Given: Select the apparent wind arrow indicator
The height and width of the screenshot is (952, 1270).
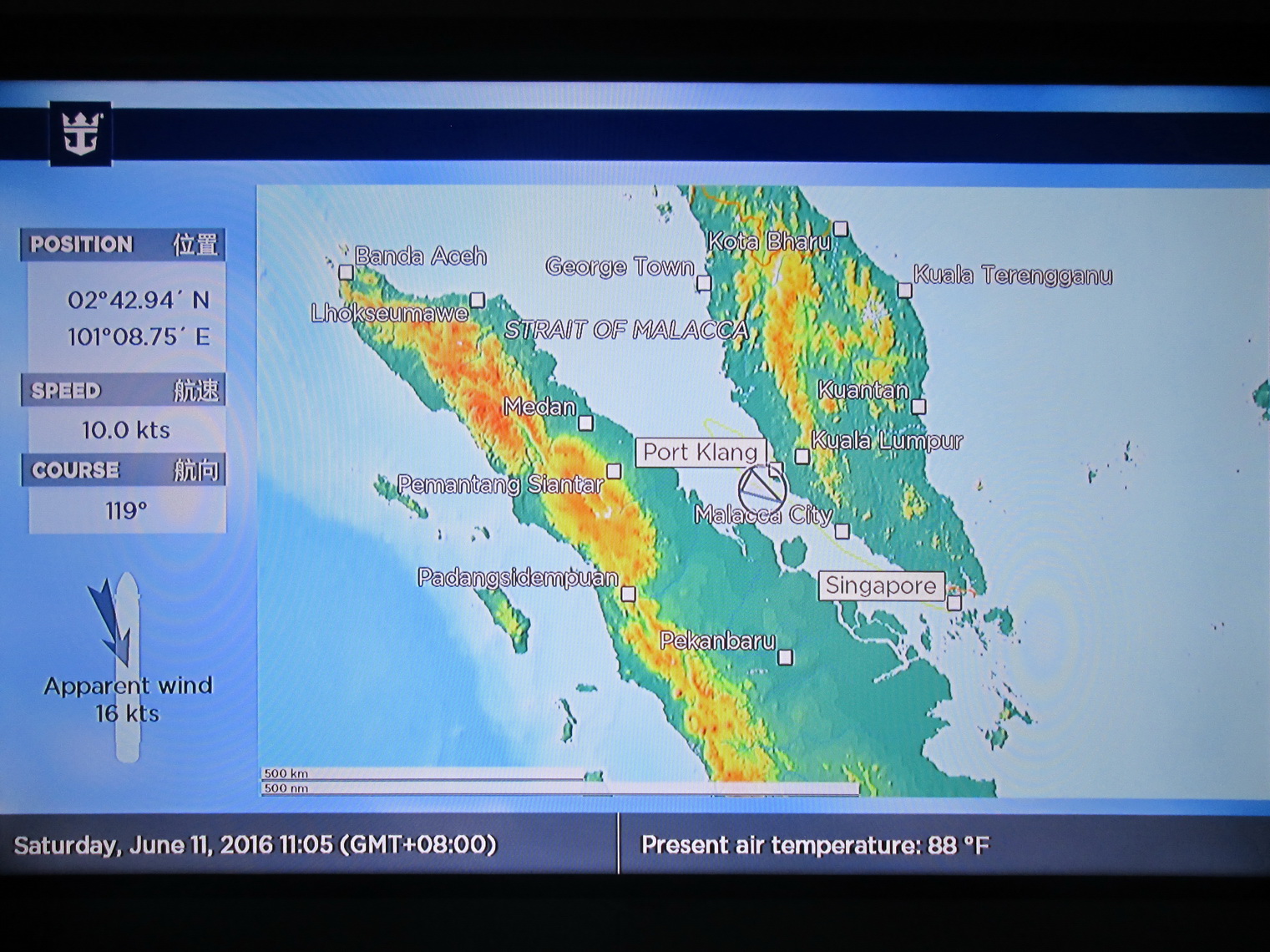Looking at the screenshot, I should (111, 621).
